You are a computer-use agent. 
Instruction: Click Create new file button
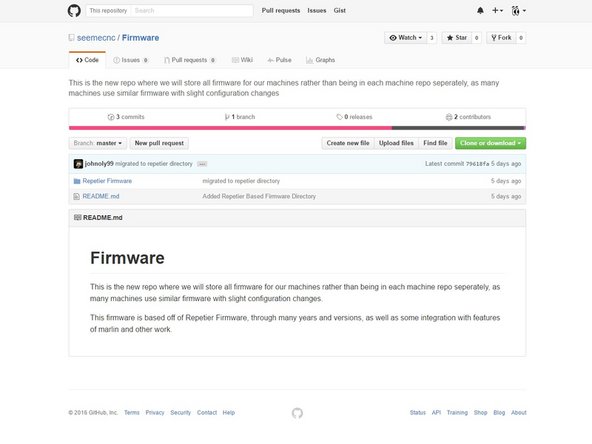[x=348, y=143]
